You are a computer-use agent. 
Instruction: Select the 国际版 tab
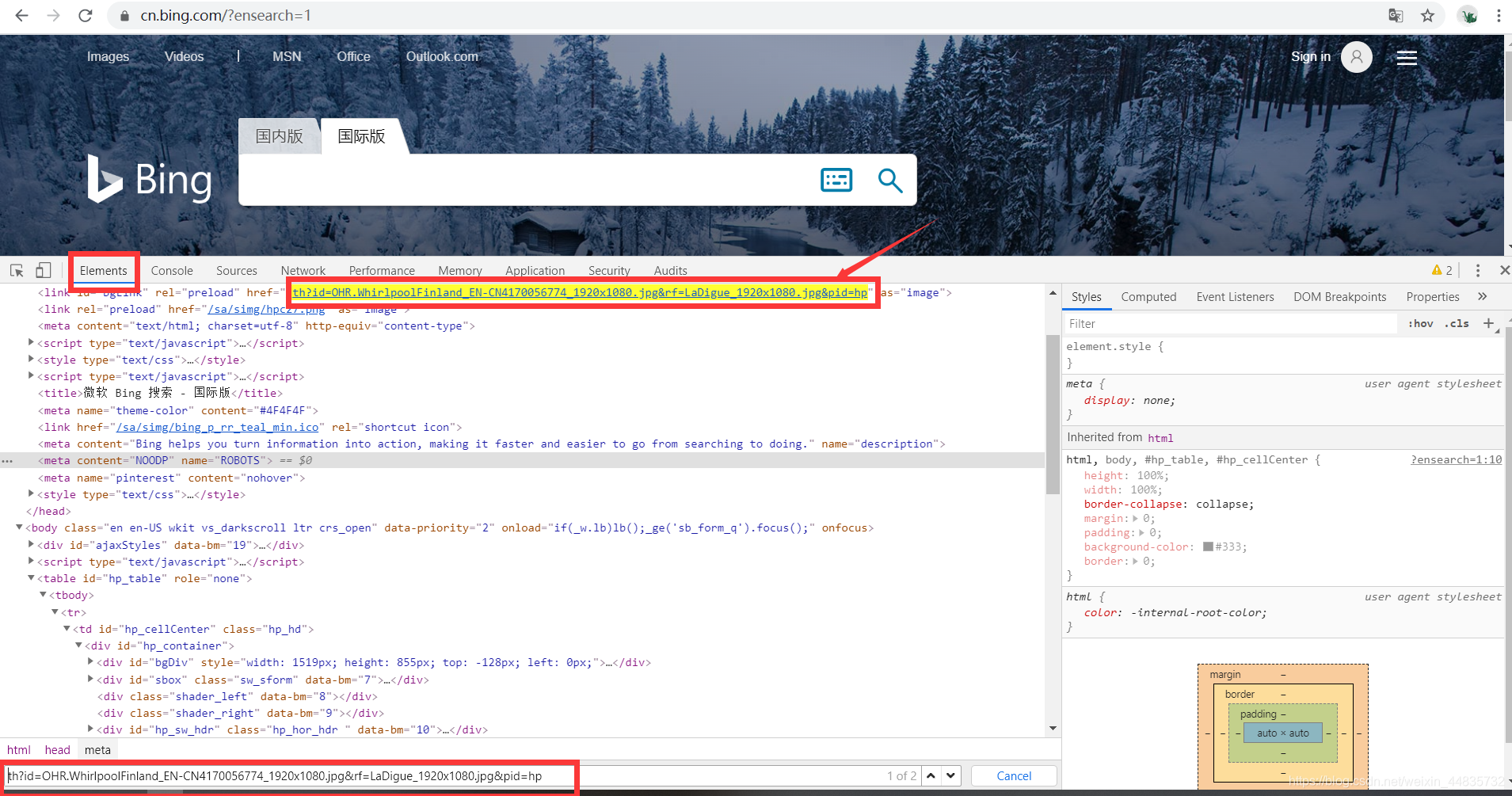(x=362, y=136)
